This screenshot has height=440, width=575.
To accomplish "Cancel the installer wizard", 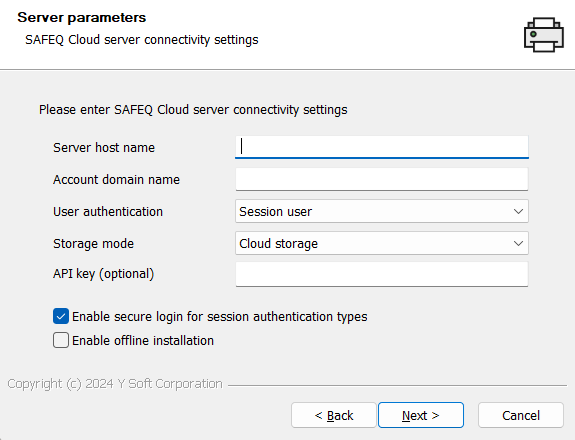I will pos(521,415).
